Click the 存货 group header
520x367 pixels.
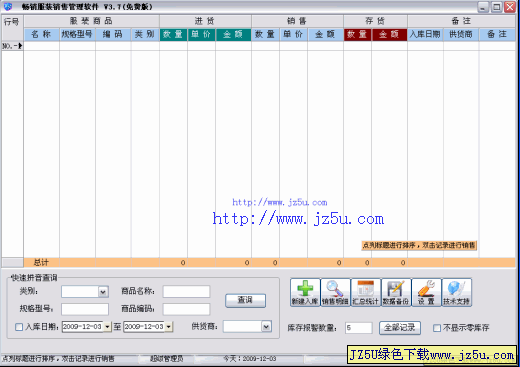pos(375,21)
